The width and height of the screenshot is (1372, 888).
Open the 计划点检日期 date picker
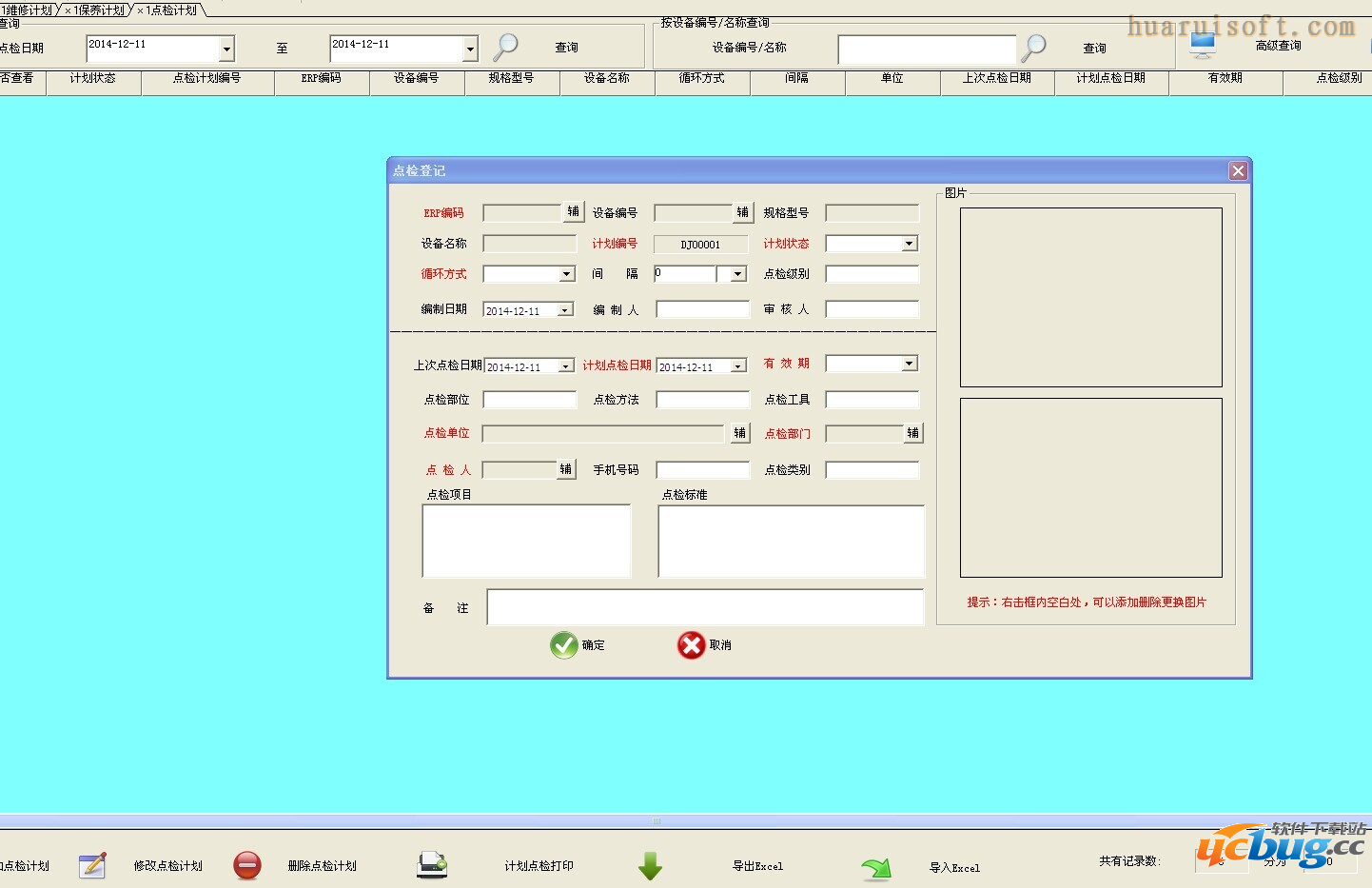tap(738, 366)
